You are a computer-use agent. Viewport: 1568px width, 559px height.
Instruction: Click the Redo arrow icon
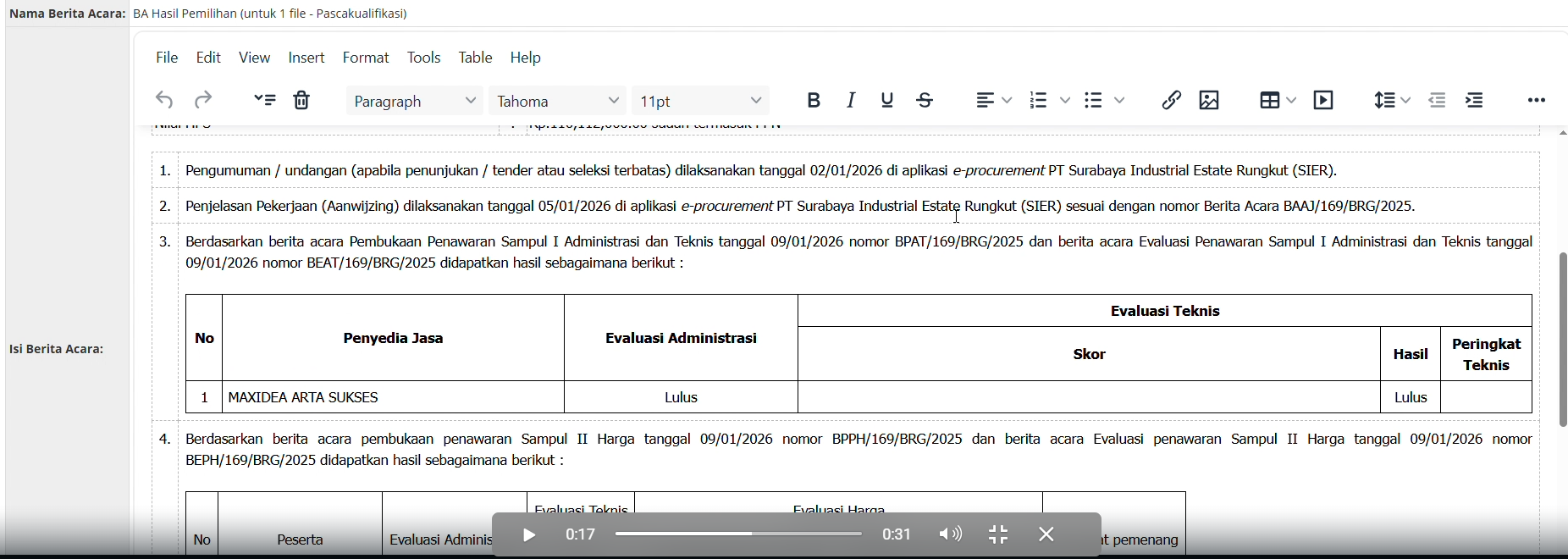click(x=203, y=101)
